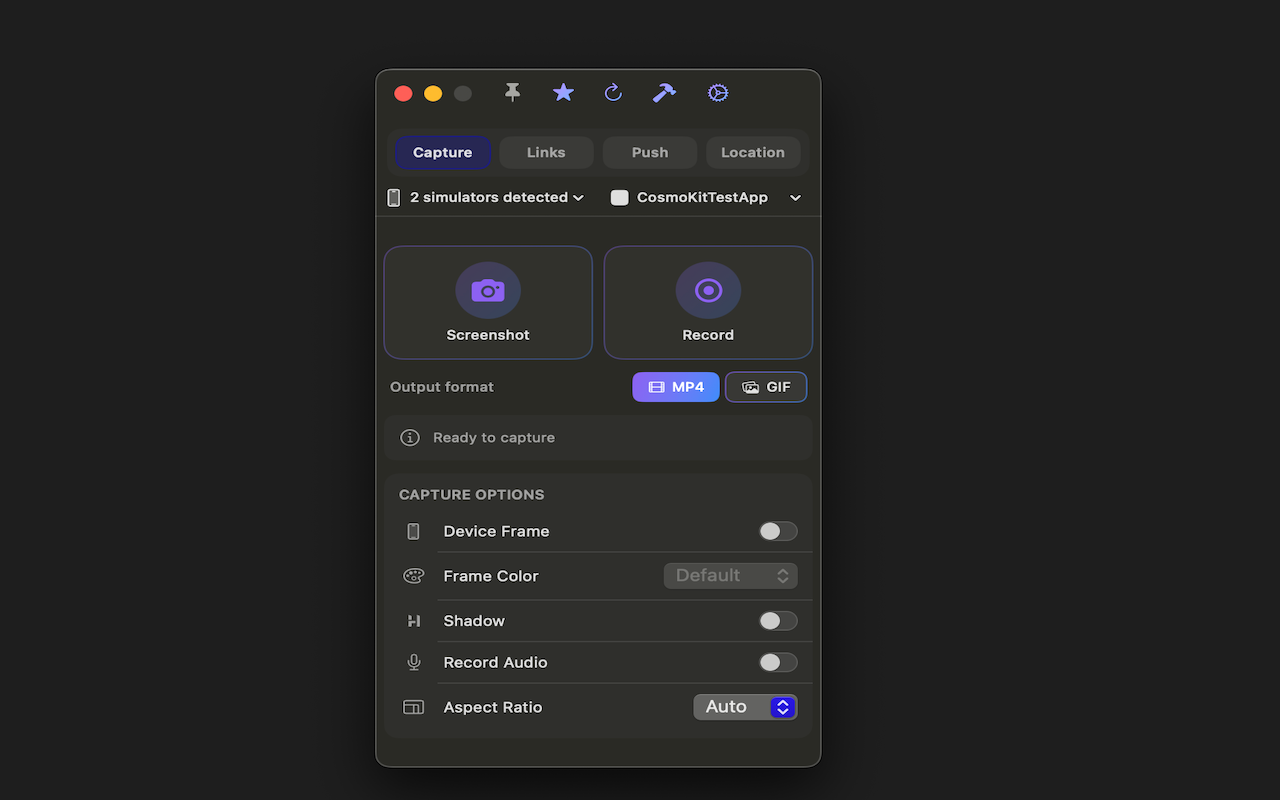Select GIF as the output format
The width and height of the screenshot is (1280, 800).
click(766, 387)
